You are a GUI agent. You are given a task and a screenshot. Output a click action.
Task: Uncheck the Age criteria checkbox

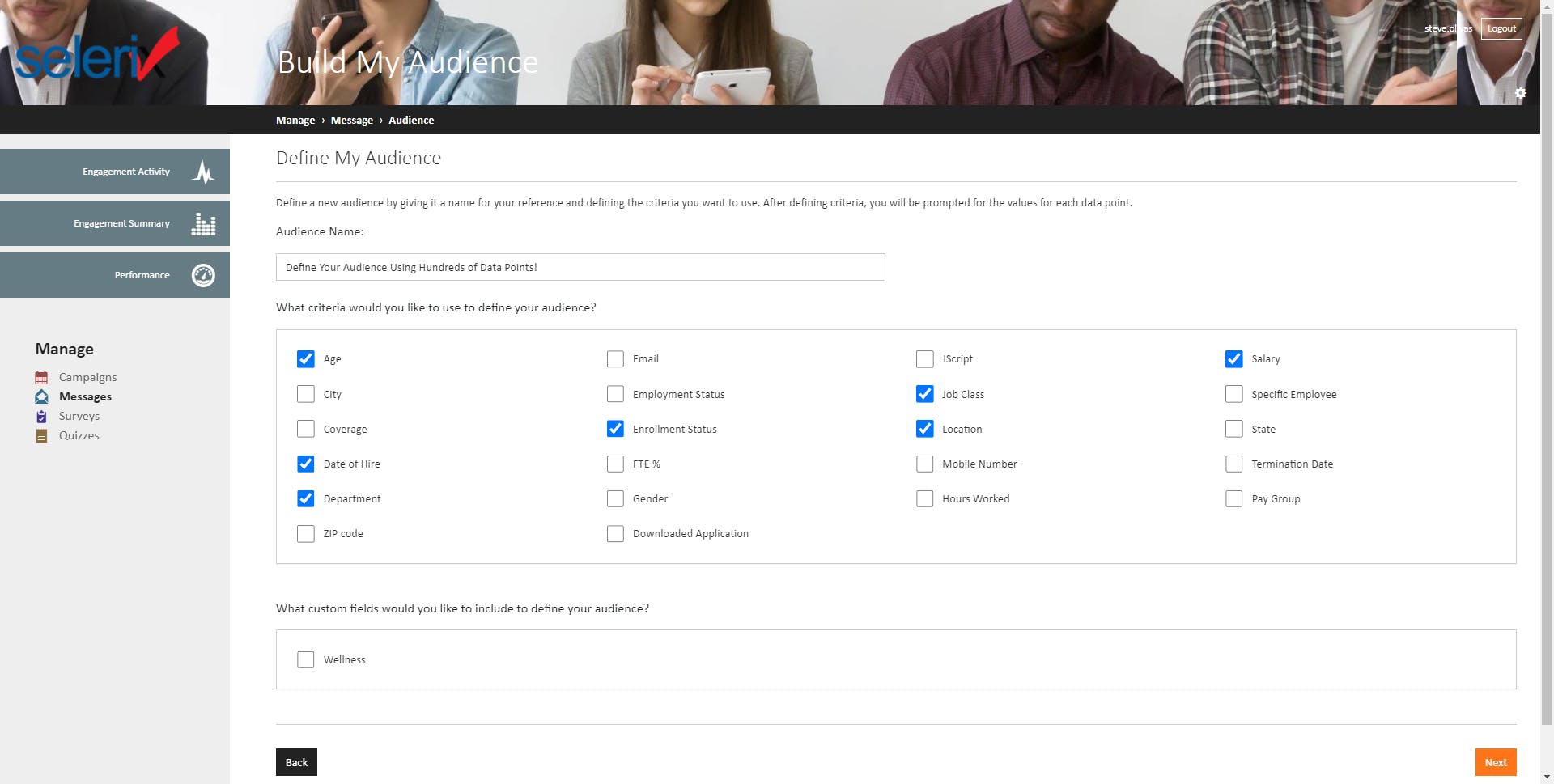305,358
